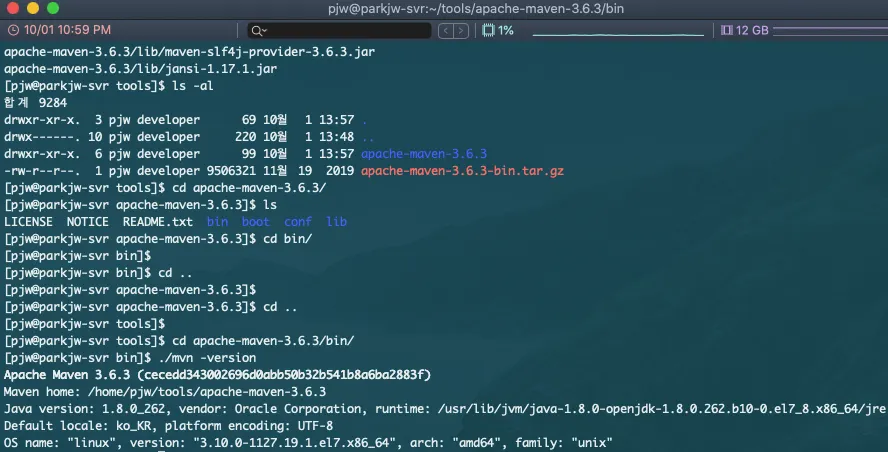Click blue 'lib' directory in ls output

pos(336,221)
